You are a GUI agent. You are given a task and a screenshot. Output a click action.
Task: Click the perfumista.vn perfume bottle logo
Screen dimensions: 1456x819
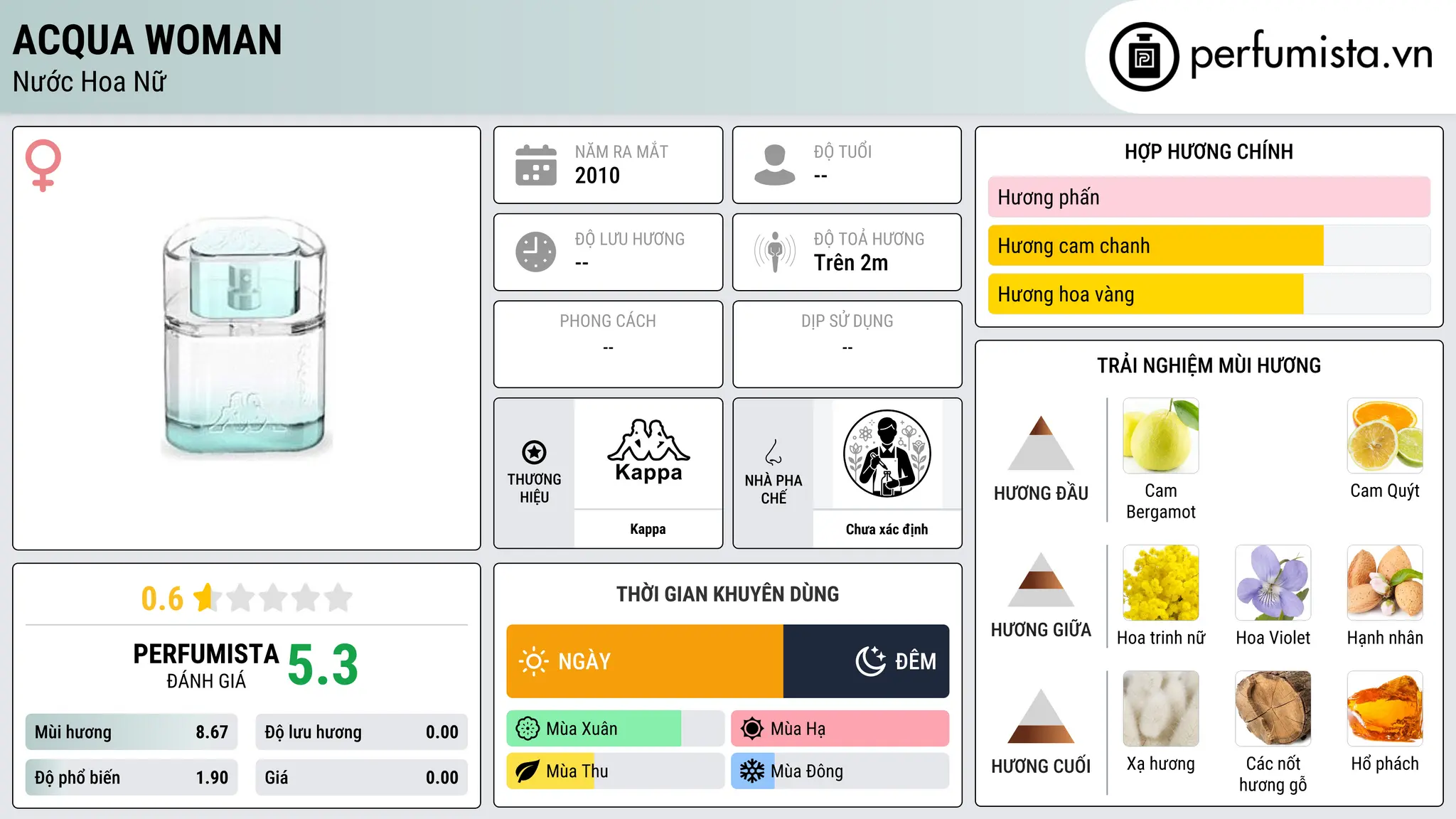(x=1144, y=57)
